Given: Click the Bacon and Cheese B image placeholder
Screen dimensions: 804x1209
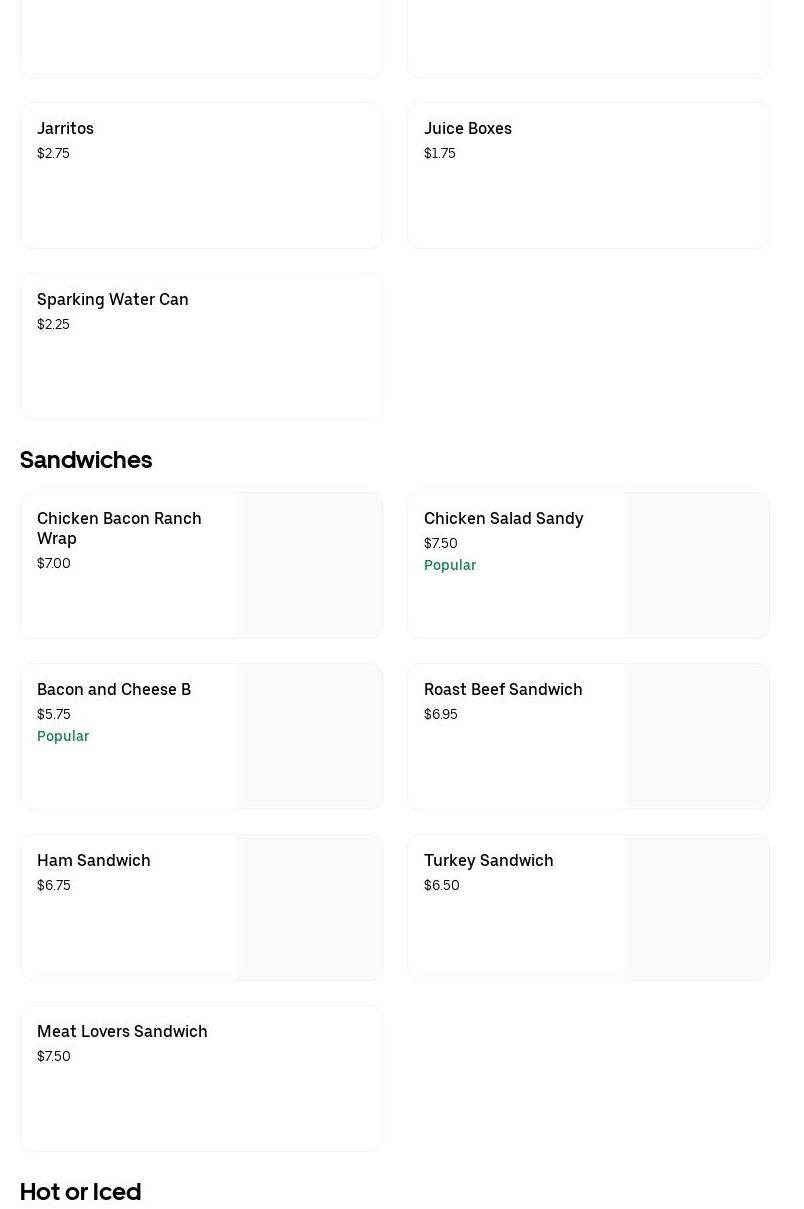Looking at the screenshot, I should pos(310,737).
